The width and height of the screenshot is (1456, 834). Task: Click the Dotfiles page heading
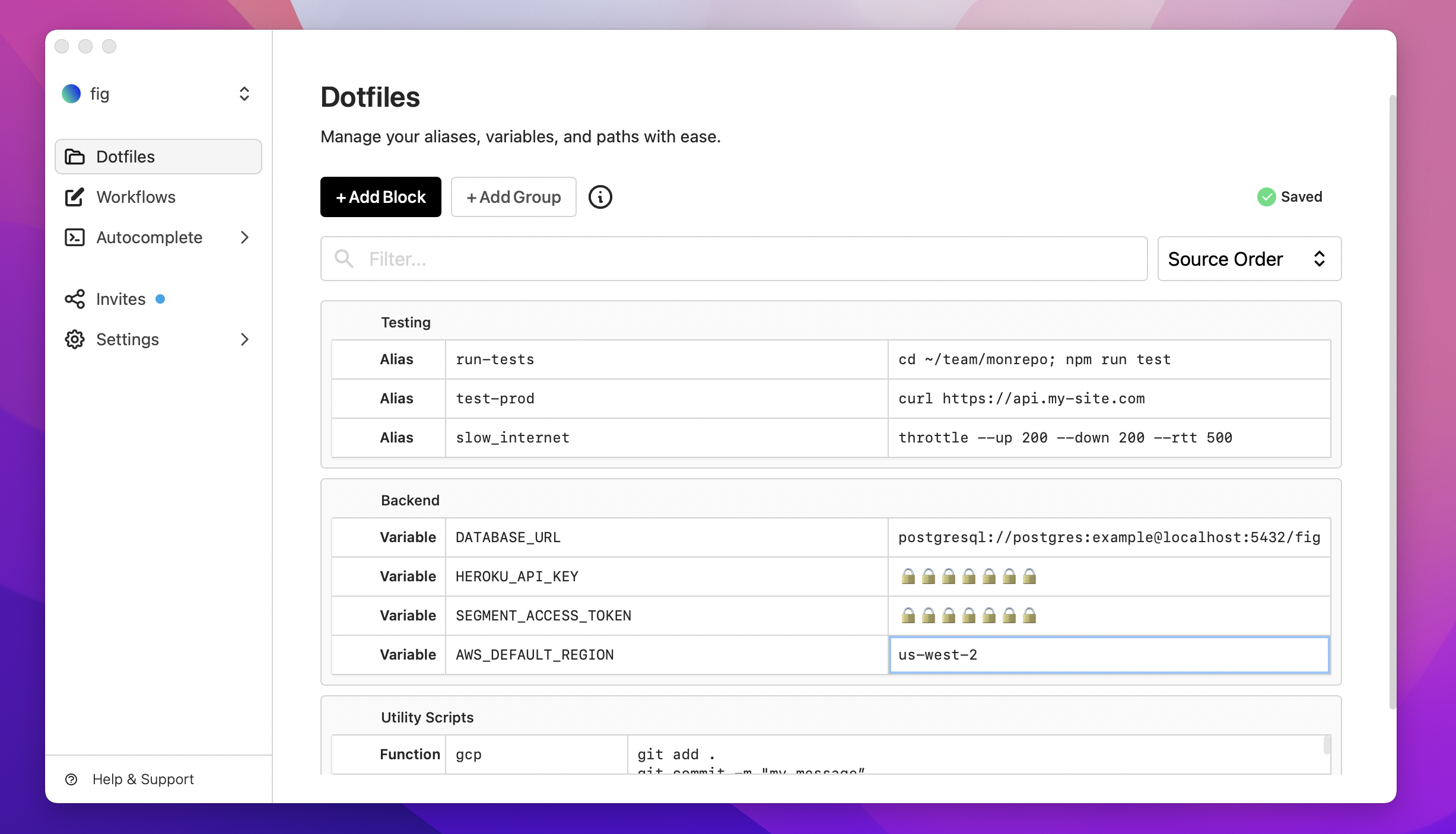[x=370, y=97]
